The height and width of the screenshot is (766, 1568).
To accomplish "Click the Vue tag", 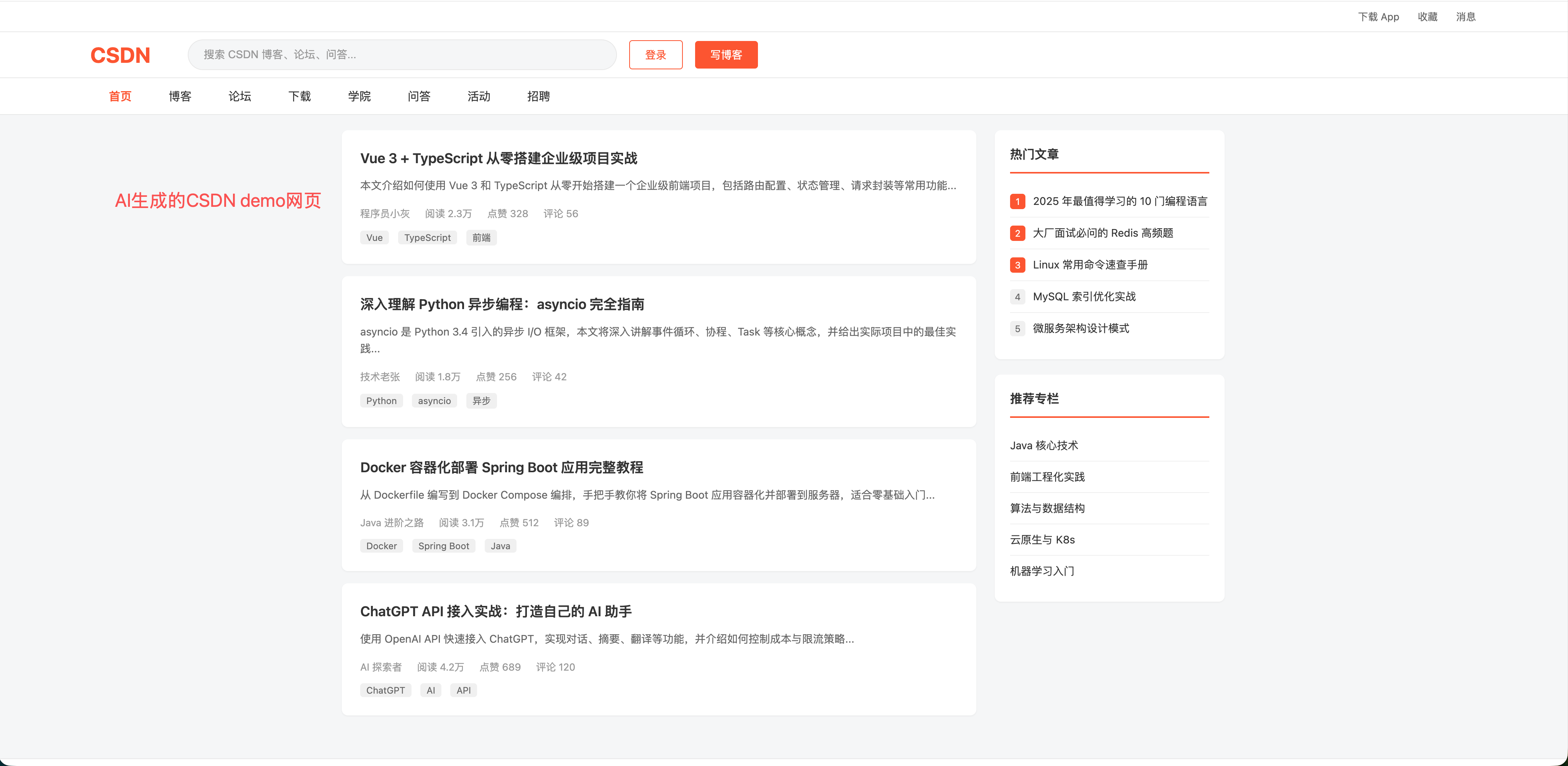I will pyautogui.click(x=374, y=238).
